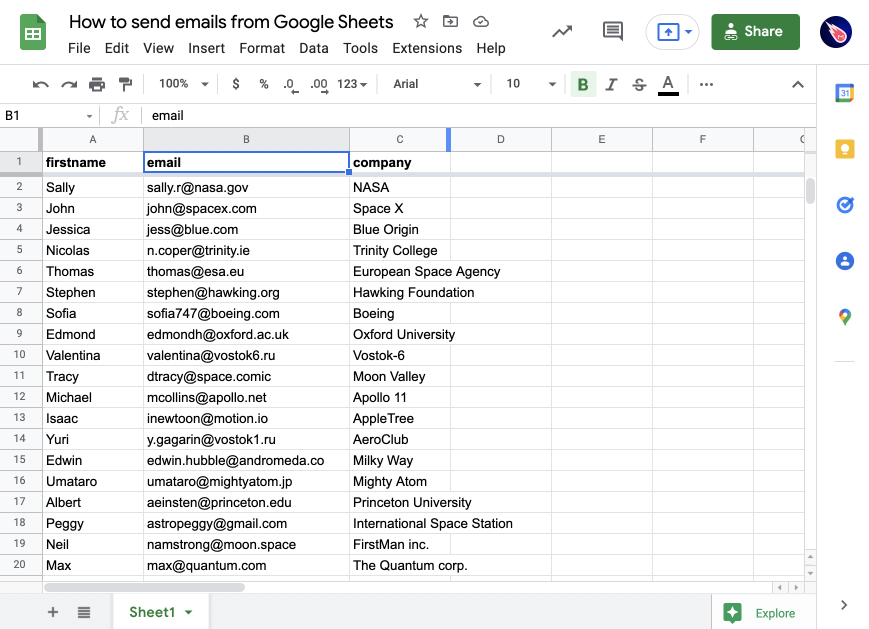Screen dimensions: 869x629
Task: Open the Google Sheets home icon
Action: point(33,33)
